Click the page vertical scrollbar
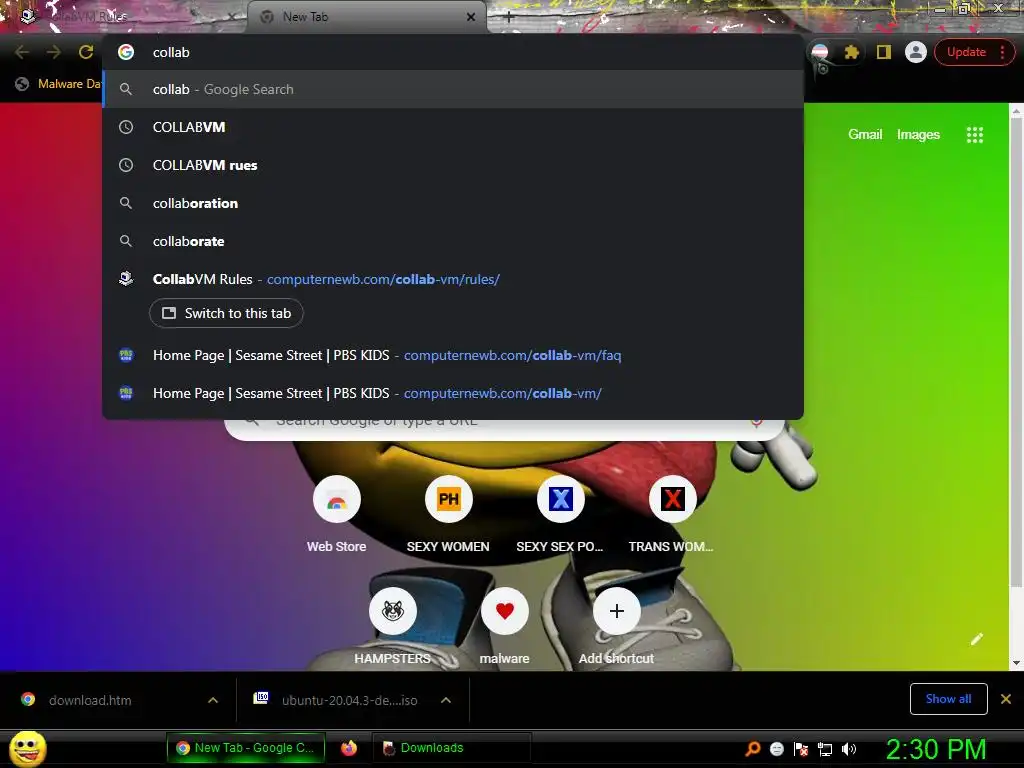Screen dimensions: 1024x768 point(1016,353)
